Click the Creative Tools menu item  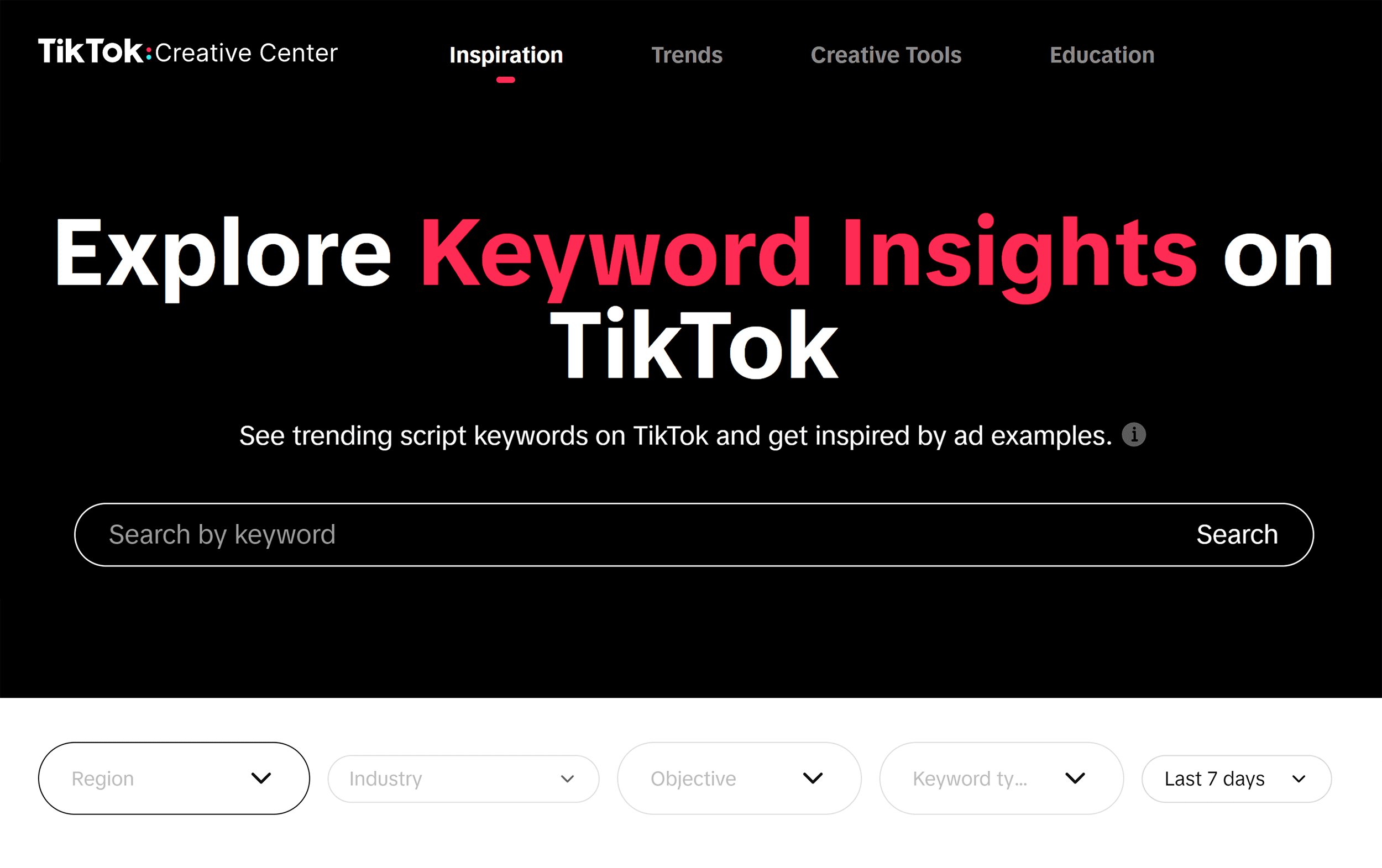tap(887, 55)
